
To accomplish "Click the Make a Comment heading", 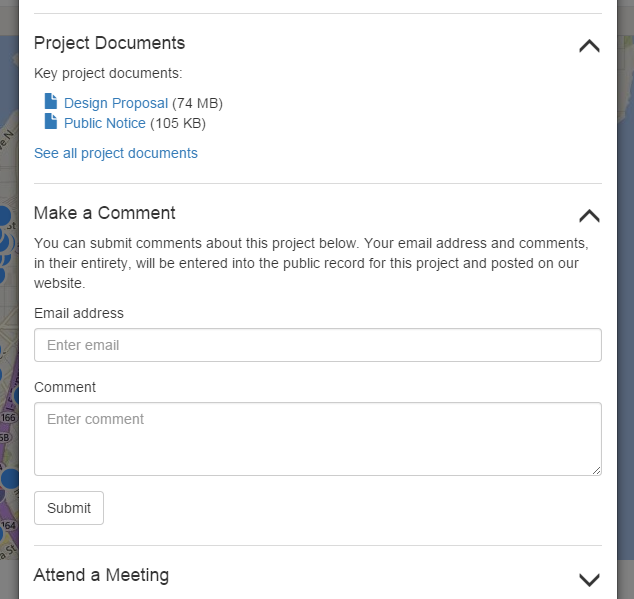I will 104,213.
